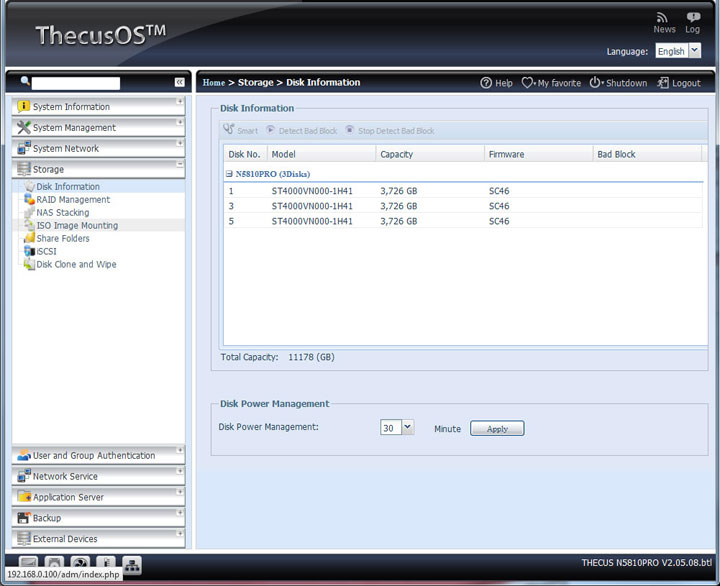Open ISO Image Mounting menu item
Screen dimensions: 720x586
coord(77,225)
